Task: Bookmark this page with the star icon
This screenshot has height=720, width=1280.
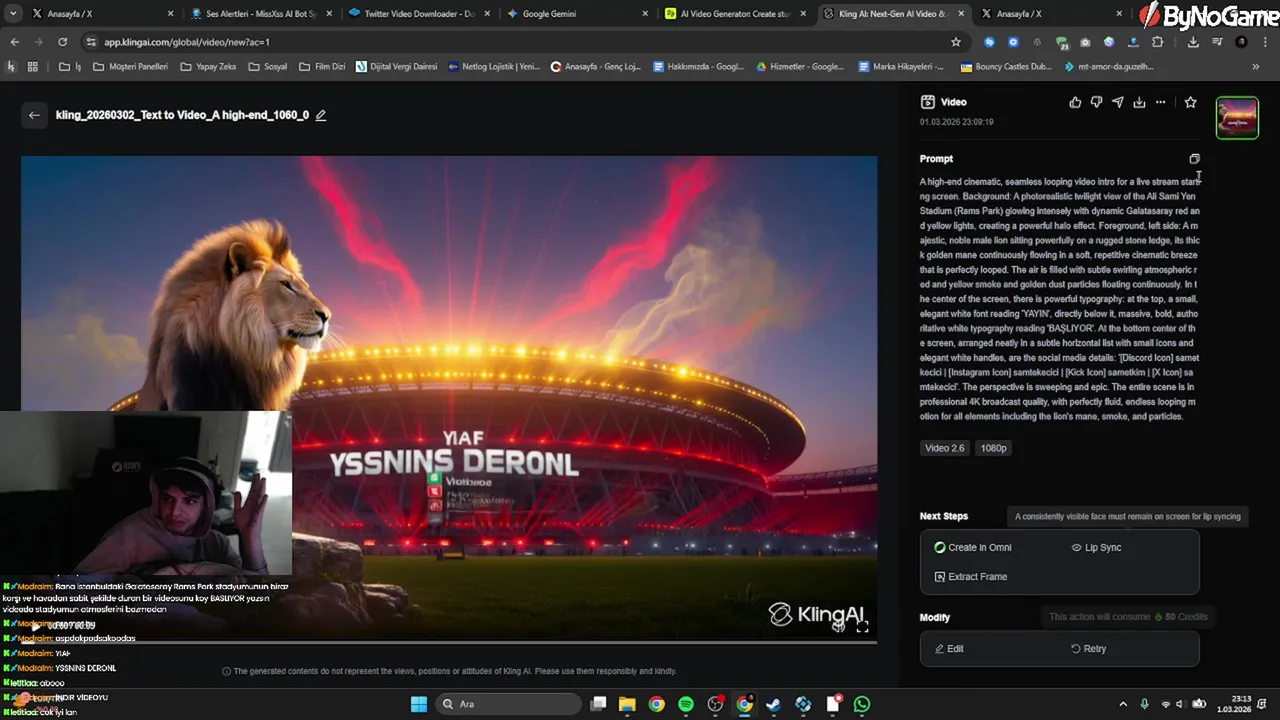Action: (956, 42)
